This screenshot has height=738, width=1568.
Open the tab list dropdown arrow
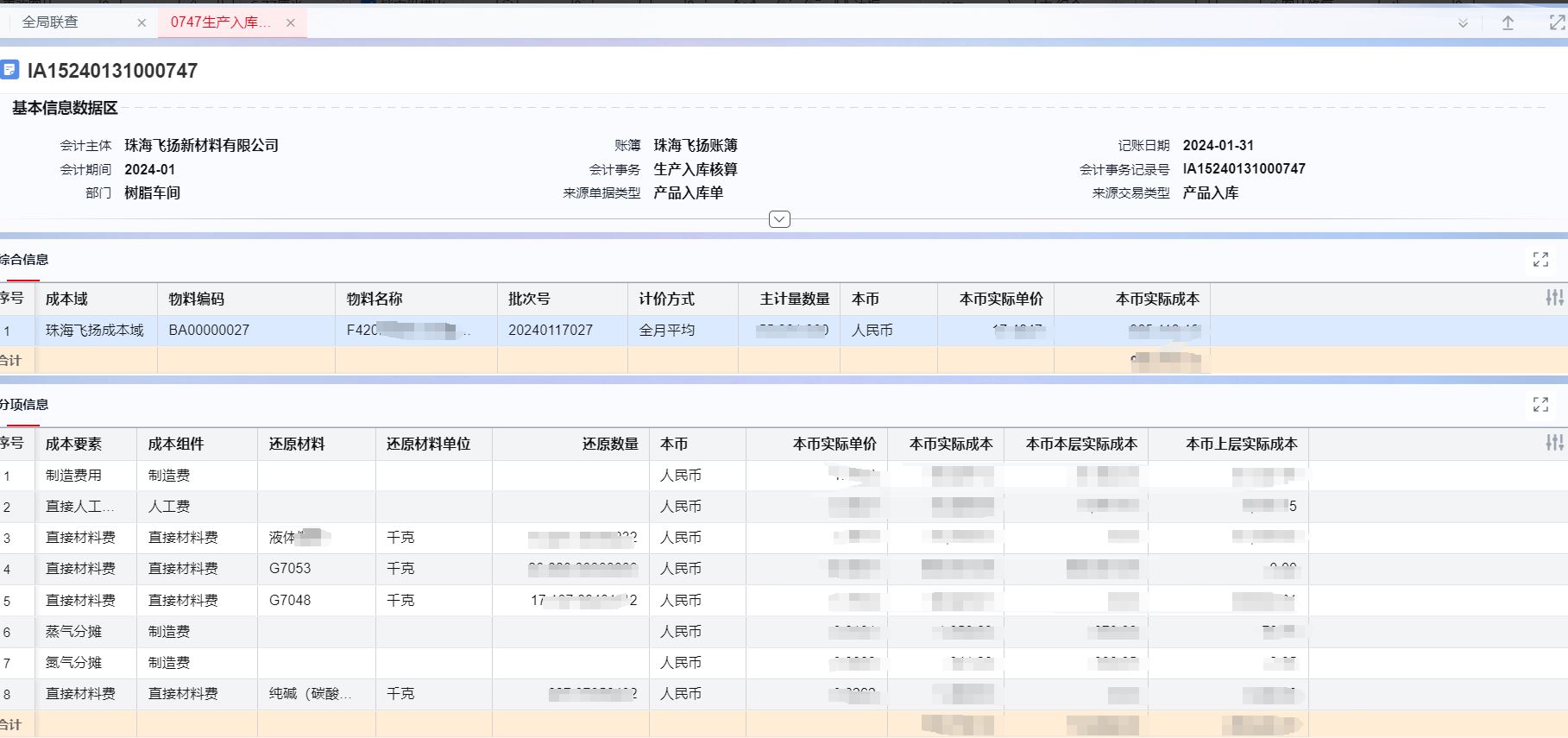(1463, 23)
